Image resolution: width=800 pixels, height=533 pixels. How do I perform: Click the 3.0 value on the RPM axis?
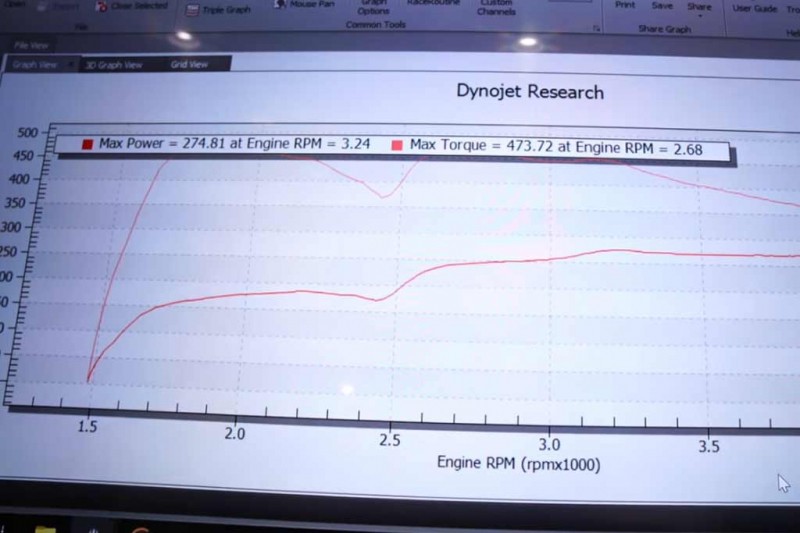pyautogui.click(x=549, y=444)
